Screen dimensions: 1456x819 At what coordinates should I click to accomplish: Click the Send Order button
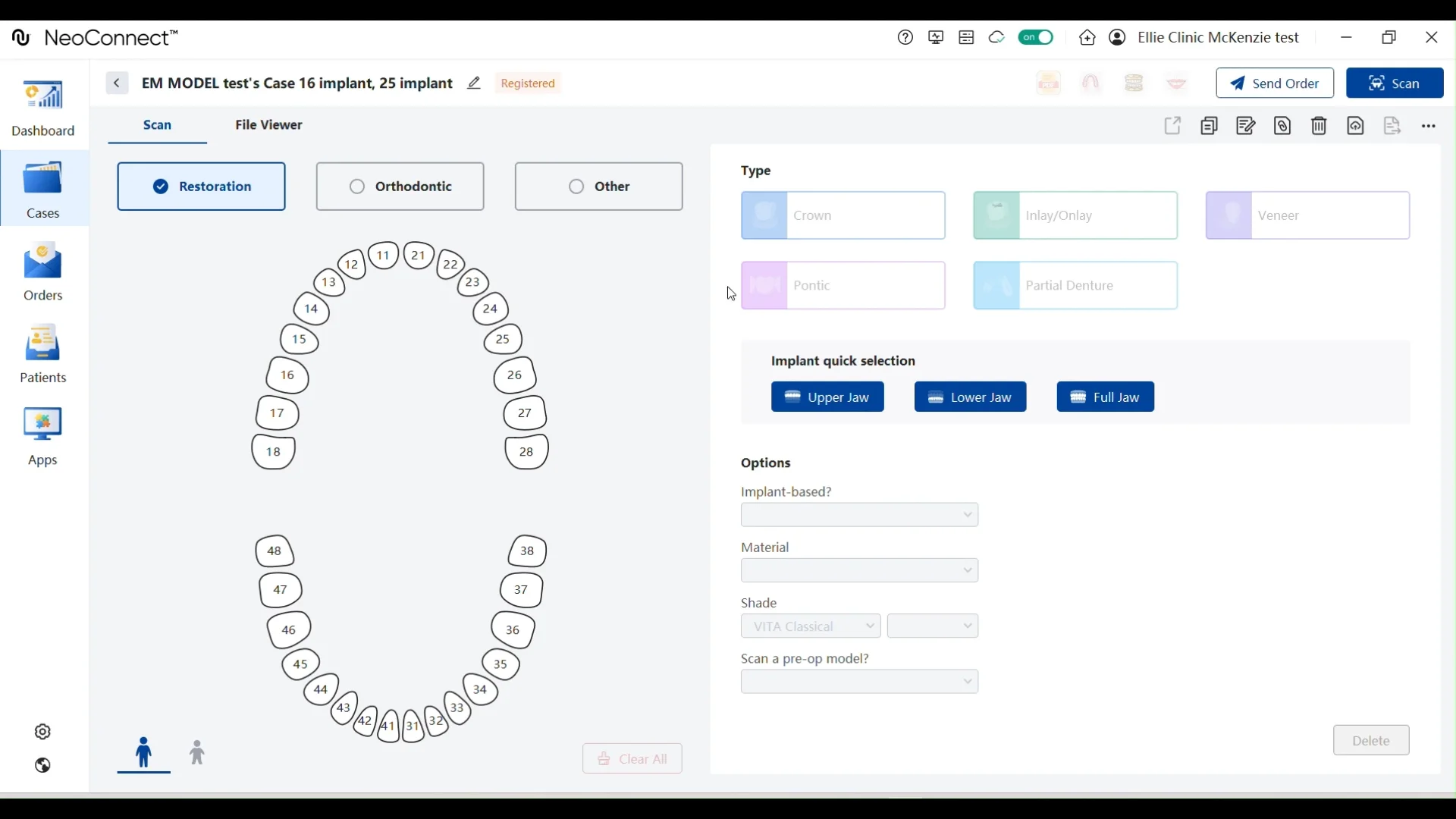1274,83
